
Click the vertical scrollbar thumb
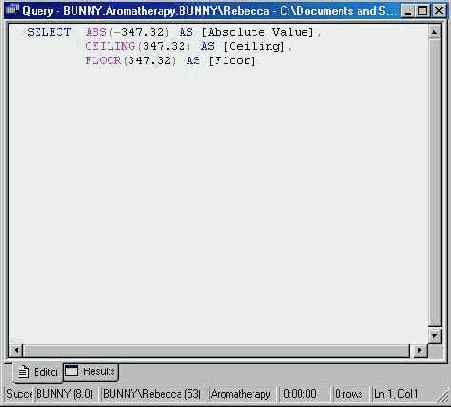(x=434, y=183)
